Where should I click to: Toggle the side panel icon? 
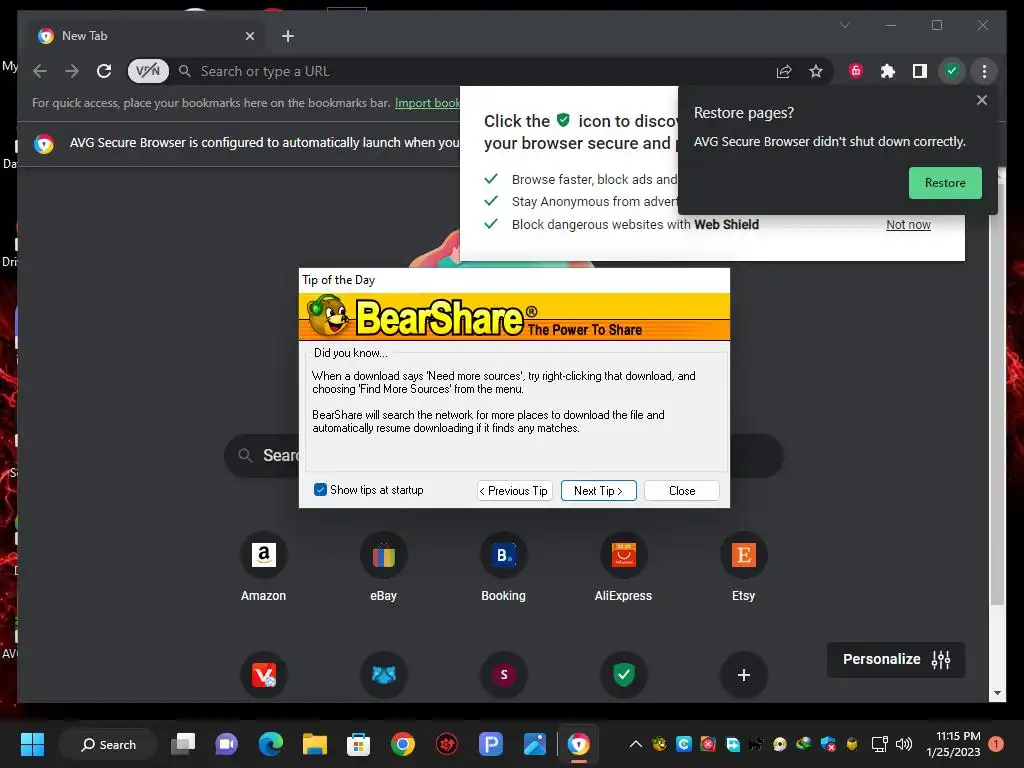pos(920,71)
